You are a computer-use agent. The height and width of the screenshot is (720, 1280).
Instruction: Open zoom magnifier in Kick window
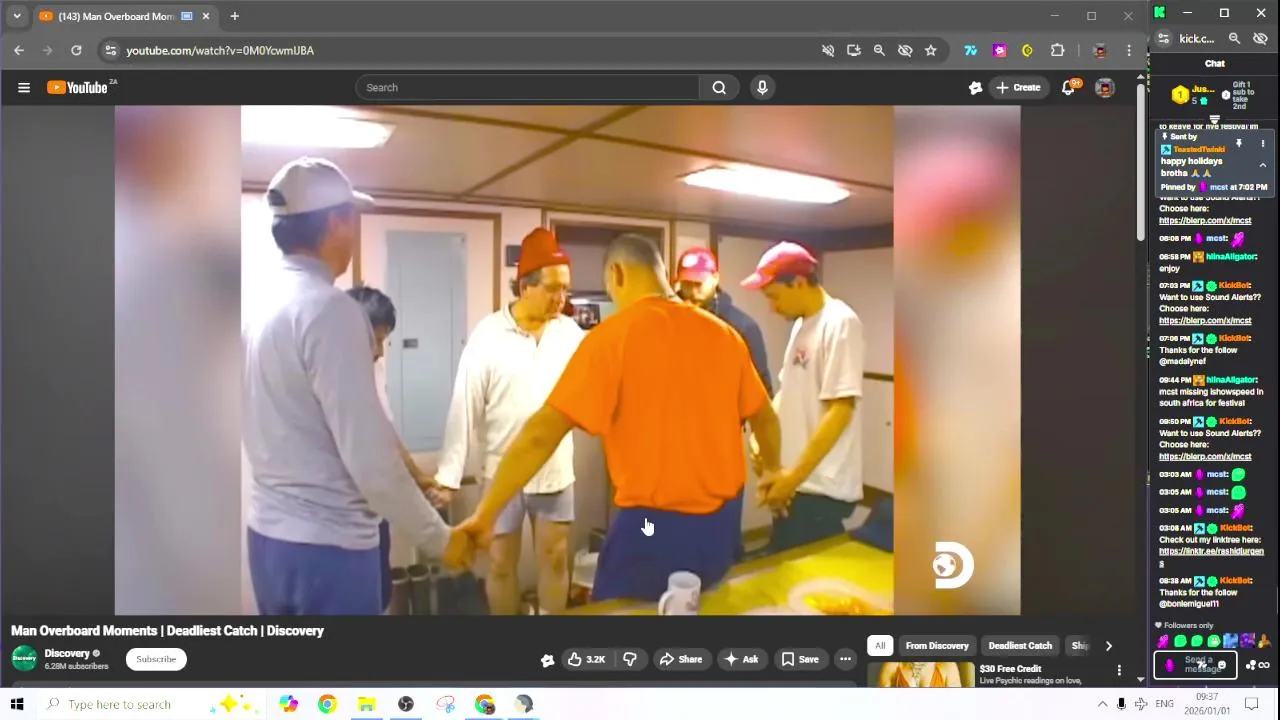1234,39
